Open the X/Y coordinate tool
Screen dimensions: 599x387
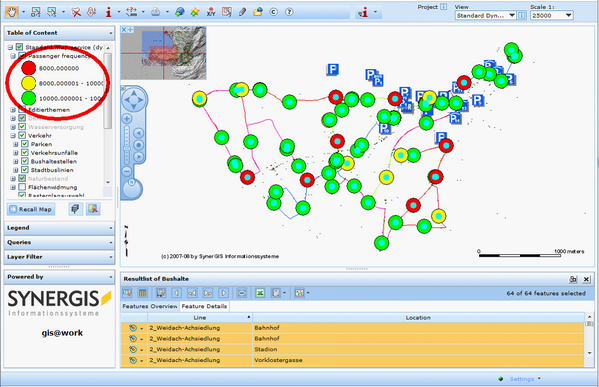tap(211, 12)
